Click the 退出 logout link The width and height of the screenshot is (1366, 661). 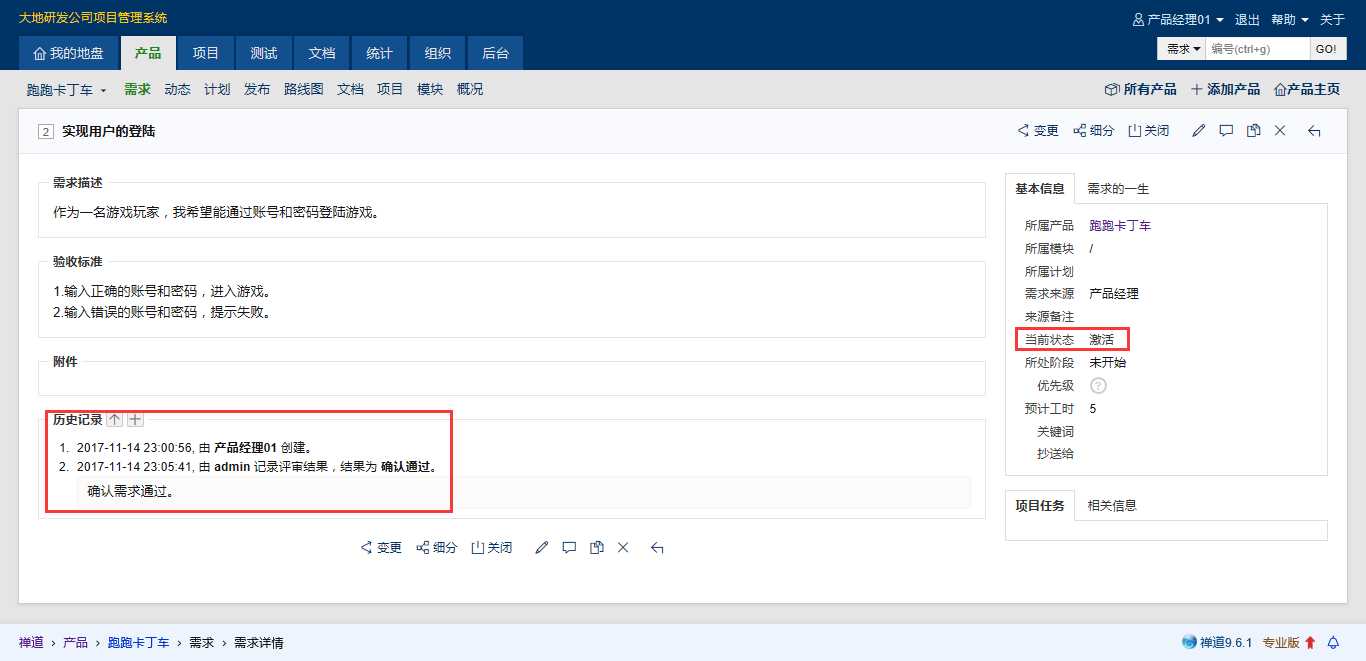tap(1247, 20)
